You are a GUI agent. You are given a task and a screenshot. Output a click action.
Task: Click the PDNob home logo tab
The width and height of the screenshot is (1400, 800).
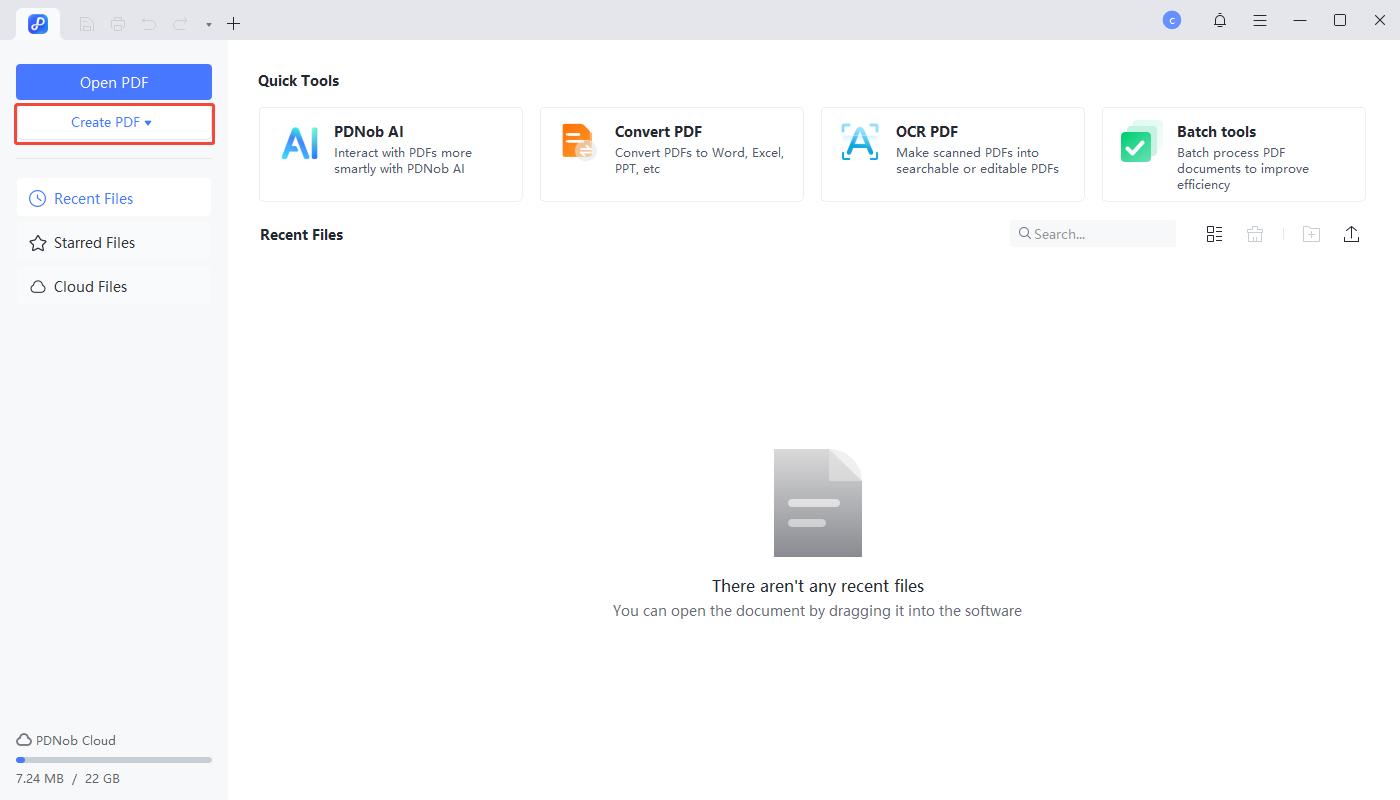[x=38, y=23]
